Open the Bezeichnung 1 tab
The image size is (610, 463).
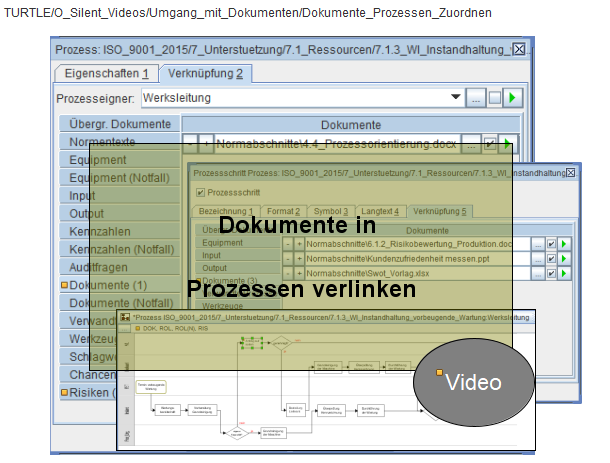226,211
